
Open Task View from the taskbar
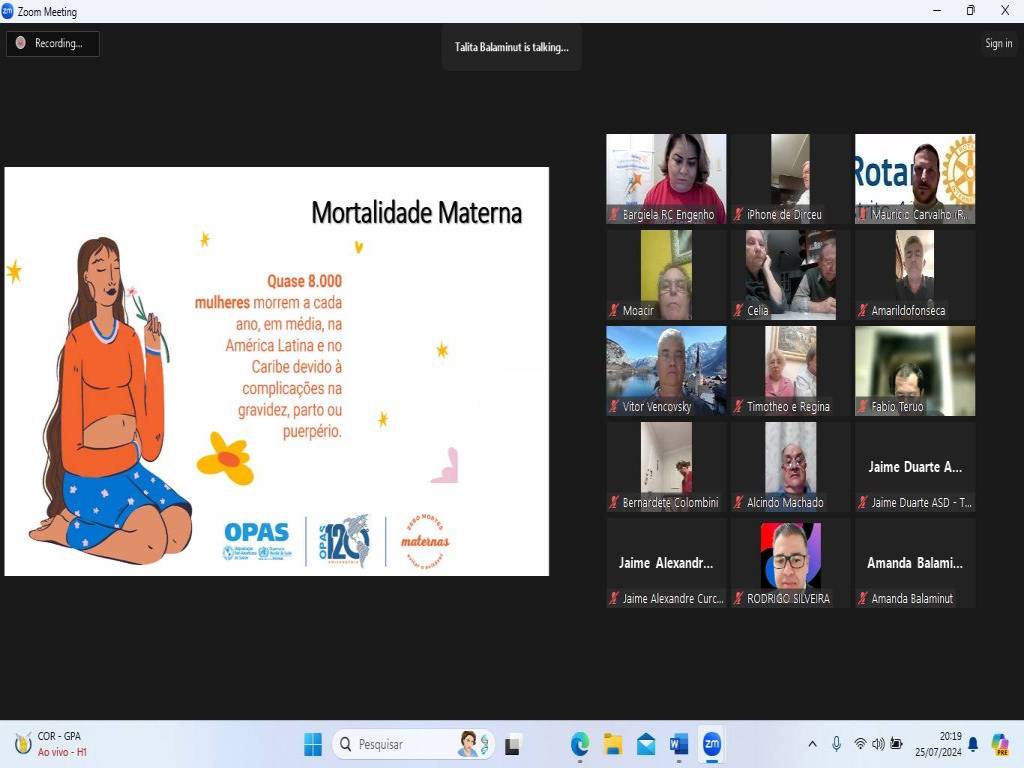pos(513,744)
